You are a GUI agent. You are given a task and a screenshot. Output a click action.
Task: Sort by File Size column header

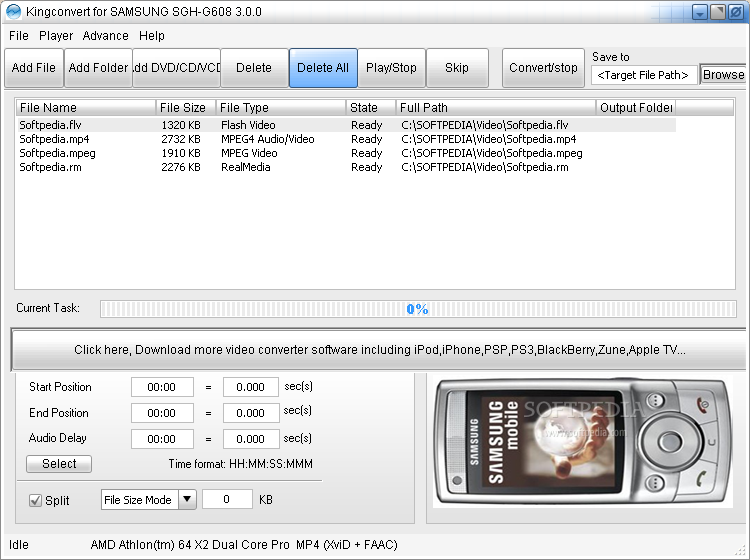click(186, 108)
